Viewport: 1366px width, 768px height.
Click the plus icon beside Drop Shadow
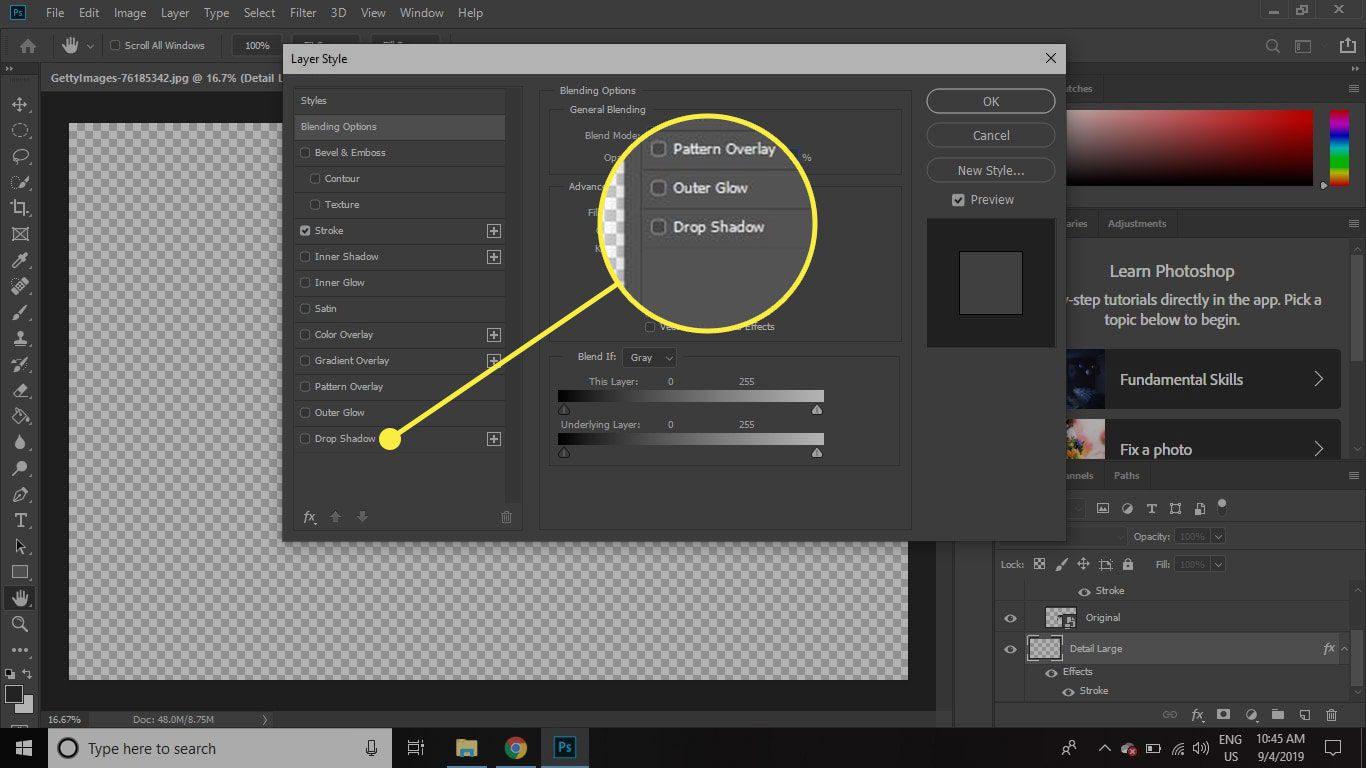click(x=493, y=439)
